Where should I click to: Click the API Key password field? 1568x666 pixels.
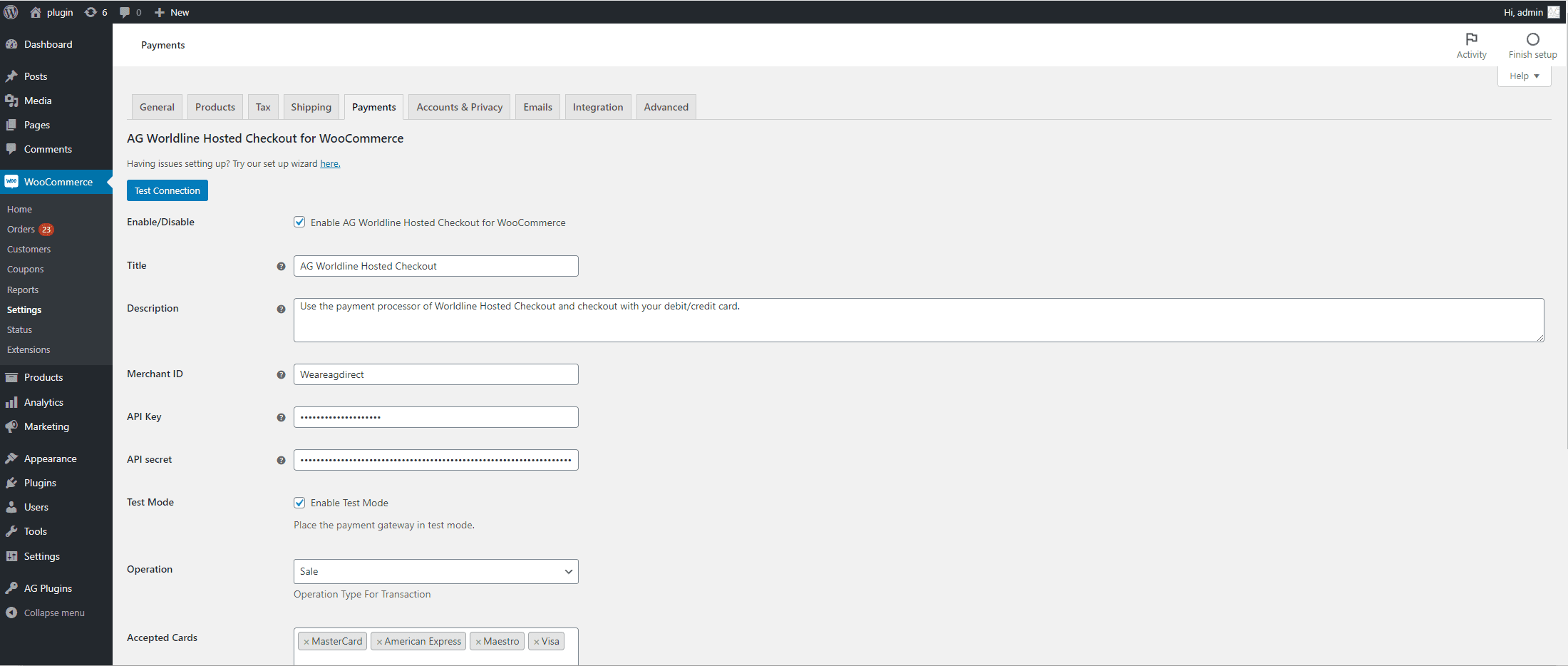point(435,417)
